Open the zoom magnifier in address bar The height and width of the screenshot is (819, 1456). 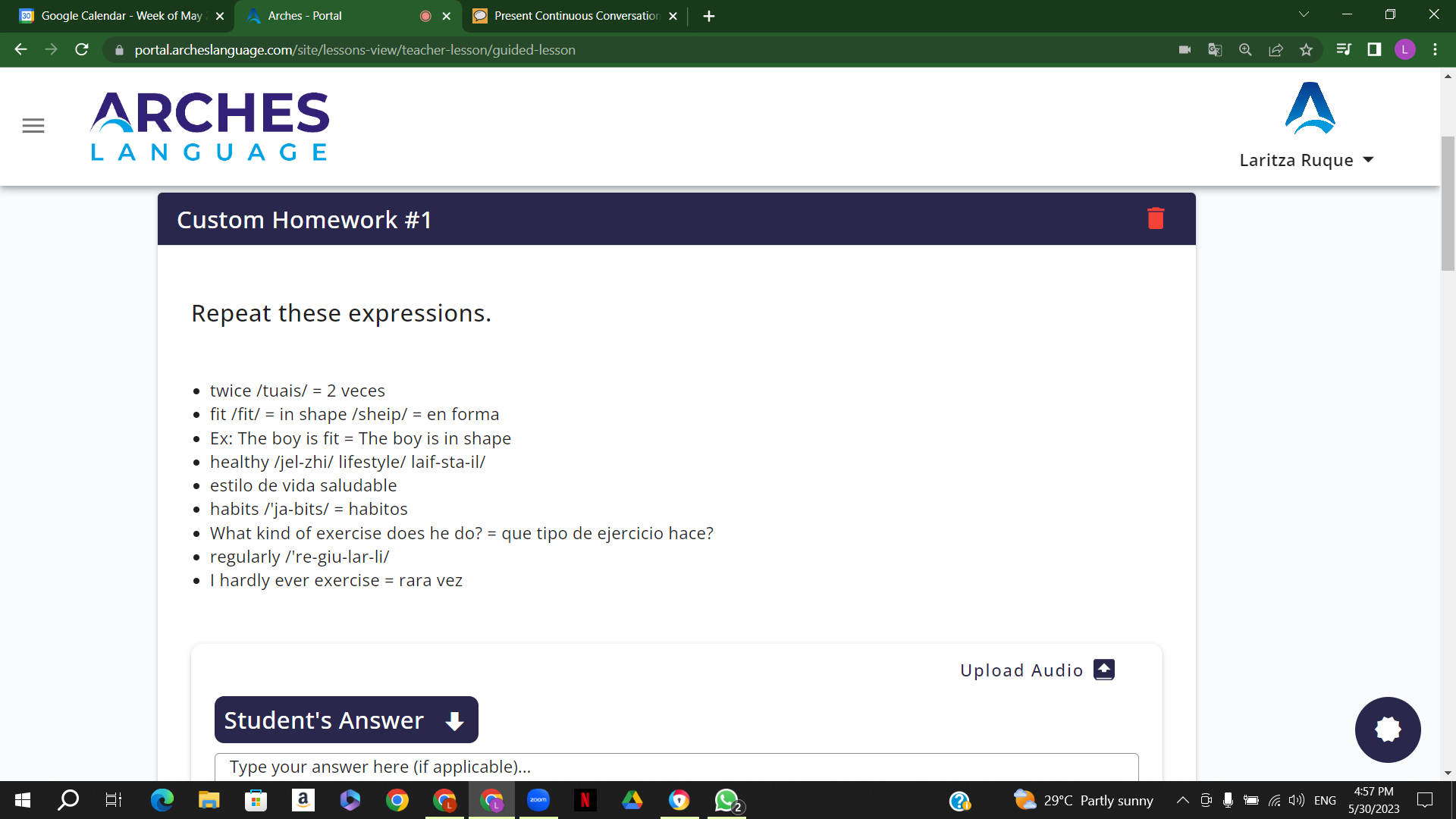(x=1245, y=50)
